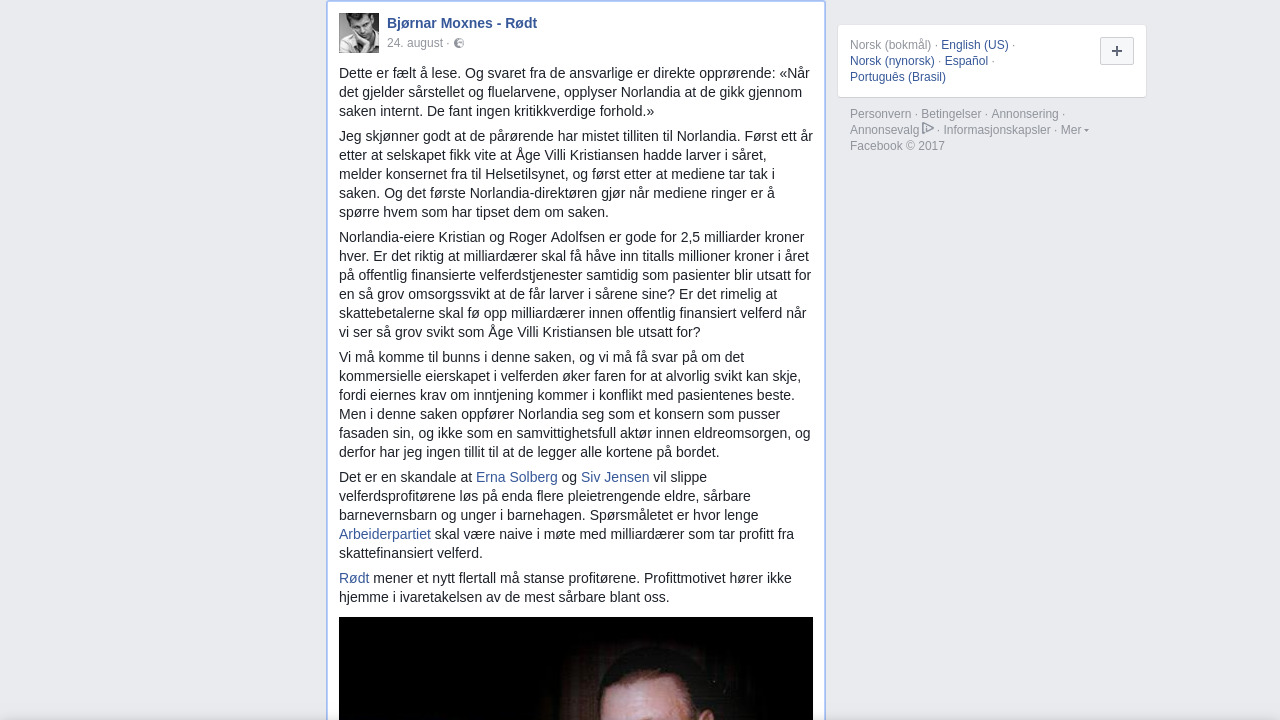Open the Annonsering footer link
The image size is (1280, 720).
(1025, 114)
